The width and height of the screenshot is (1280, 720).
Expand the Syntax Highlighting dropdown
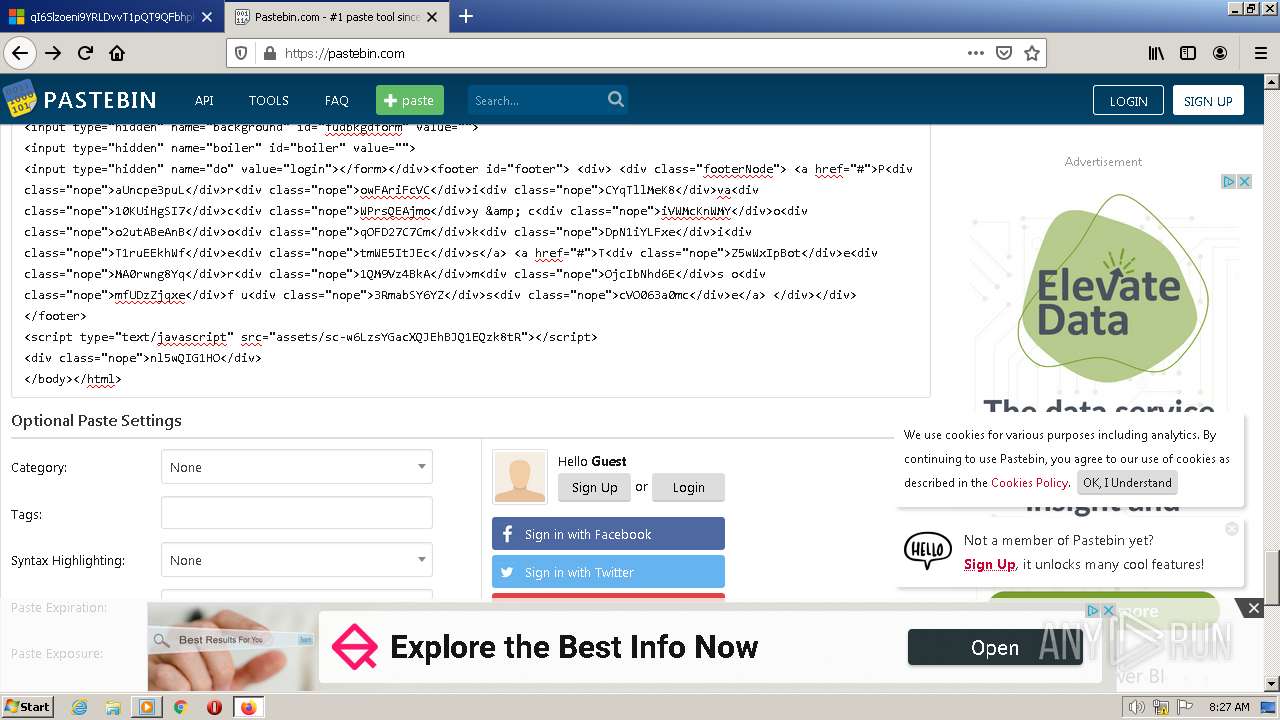[x=297, y=560]
